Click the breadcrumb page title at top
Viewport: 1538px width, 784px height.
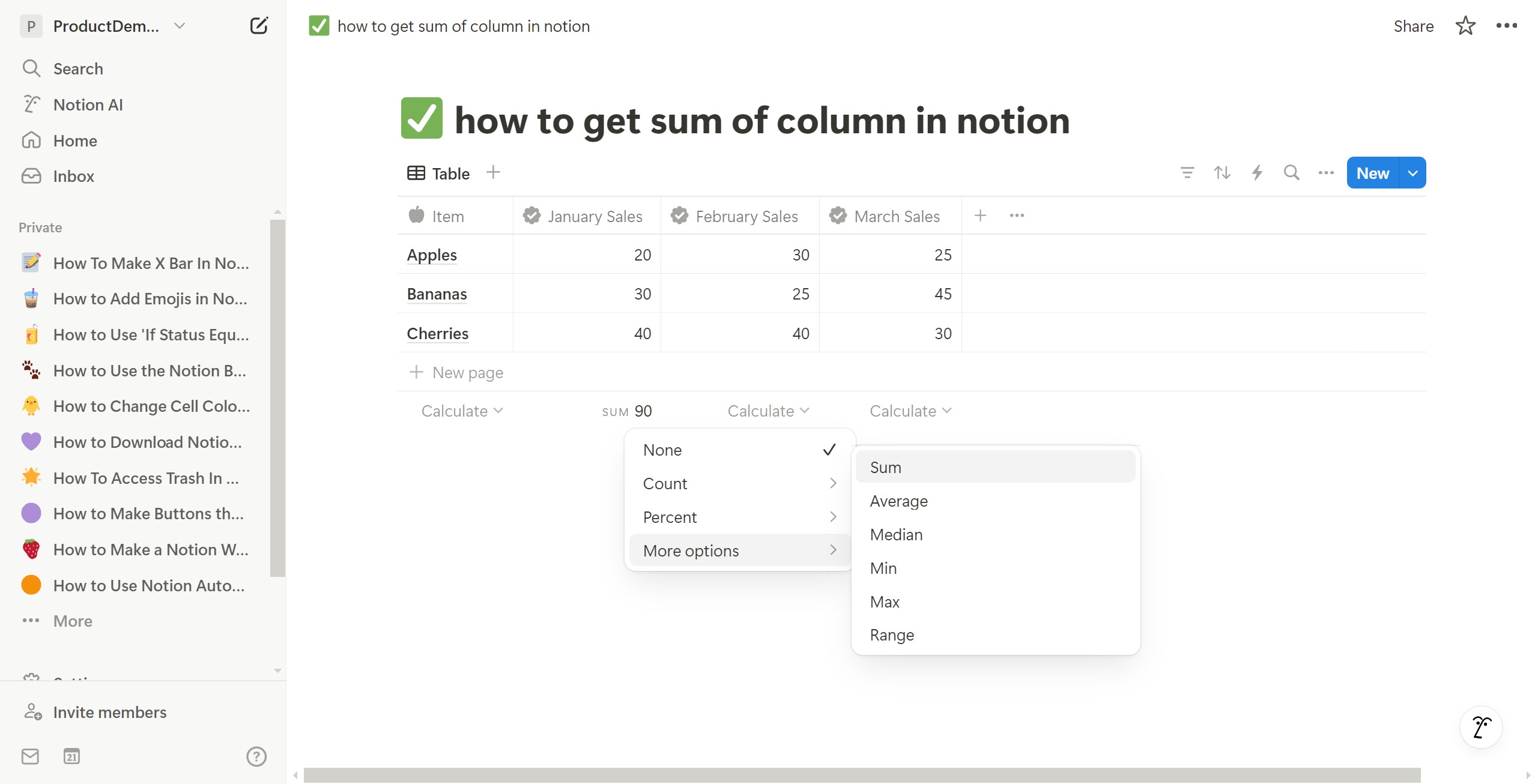point(449,26)
